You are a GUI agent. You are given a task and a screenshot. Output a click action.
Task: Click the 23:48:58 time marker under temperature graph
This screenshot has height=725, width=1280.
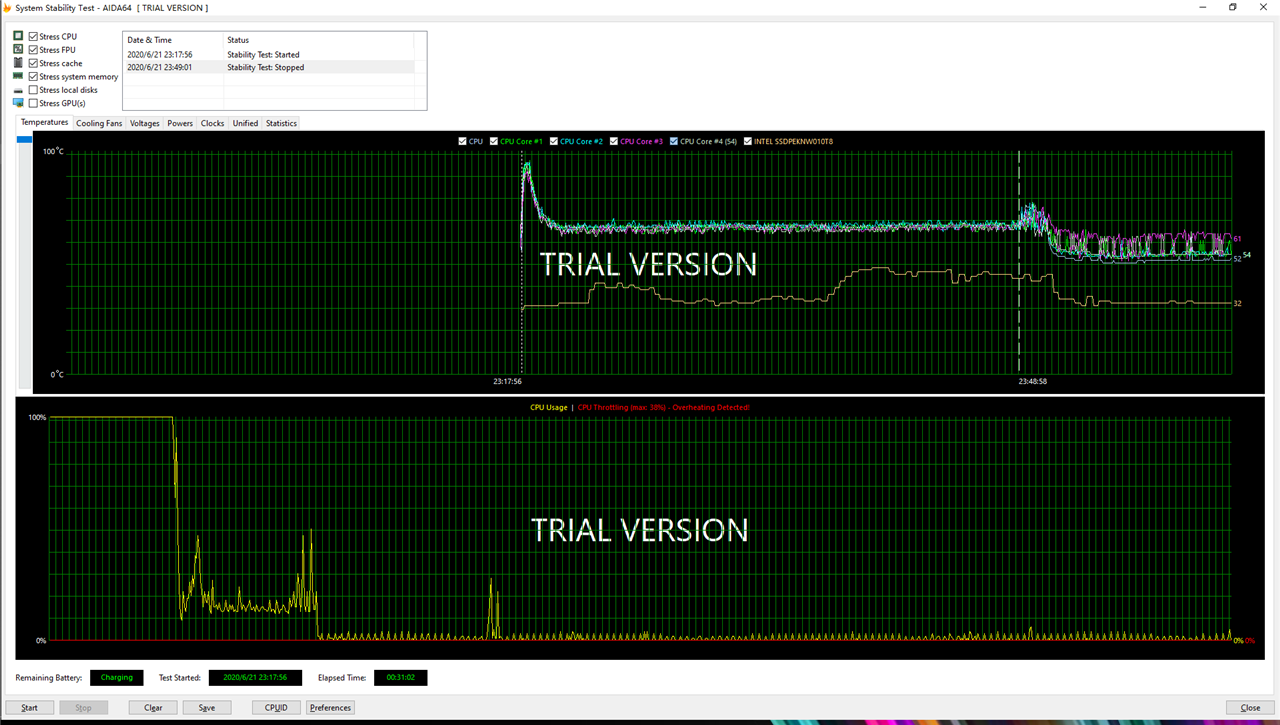[x=1033, y=381]
